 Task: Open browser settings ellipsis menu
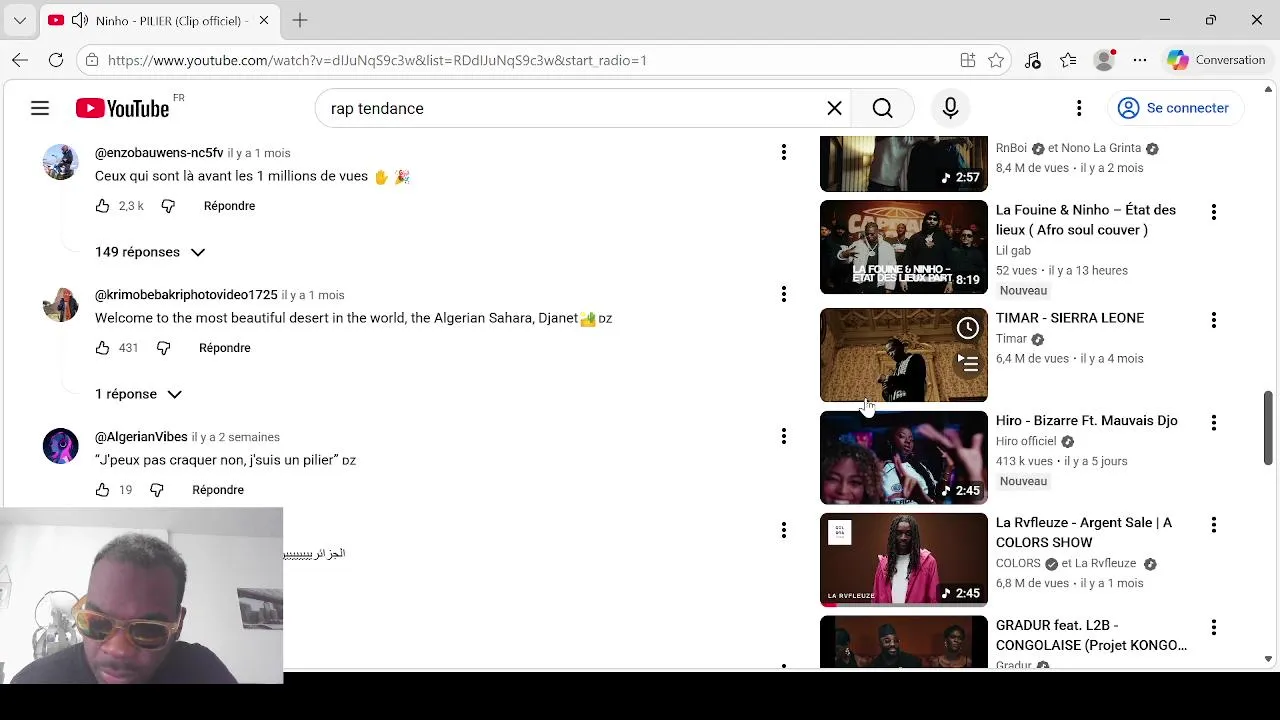[x=1140, y=60]
